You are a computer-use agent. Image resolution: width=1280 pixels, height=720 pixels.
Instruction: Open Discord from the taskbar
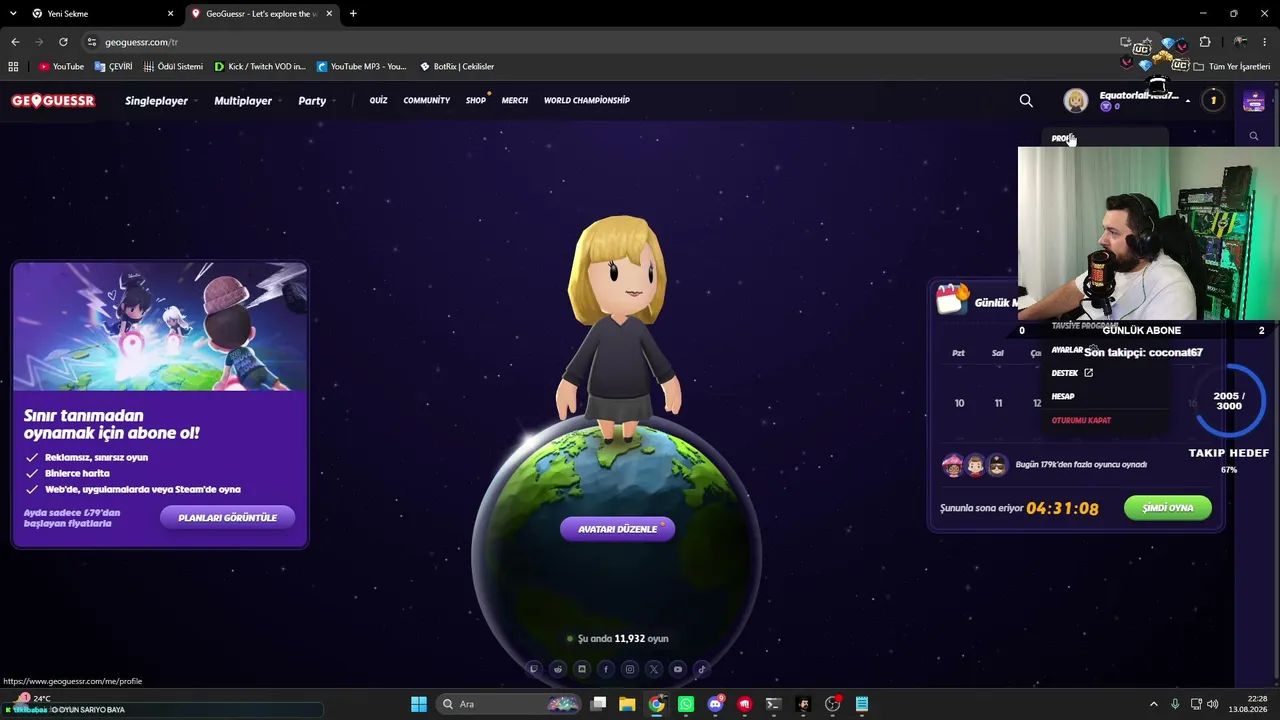[715, 704]
